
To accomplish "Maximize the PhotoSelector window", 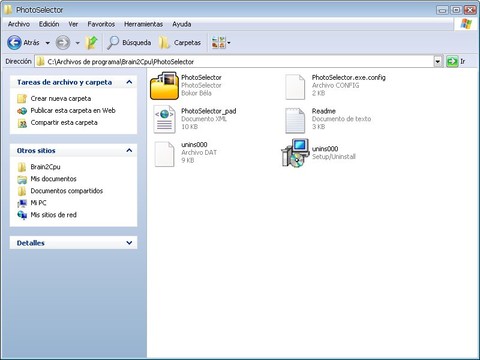I will click(456, 10).
